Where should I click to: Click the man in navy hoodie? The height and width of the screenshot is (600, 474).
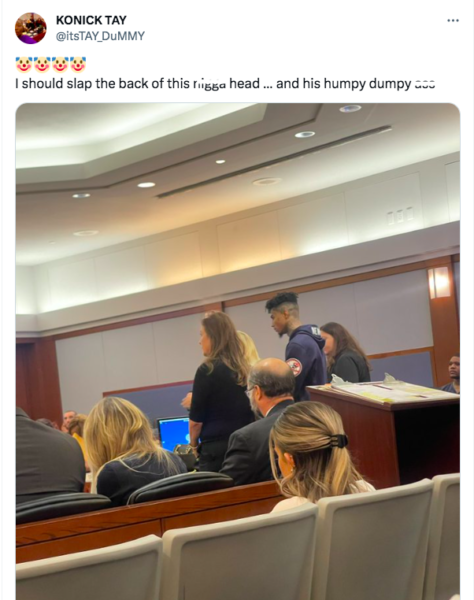pos(299,344)
